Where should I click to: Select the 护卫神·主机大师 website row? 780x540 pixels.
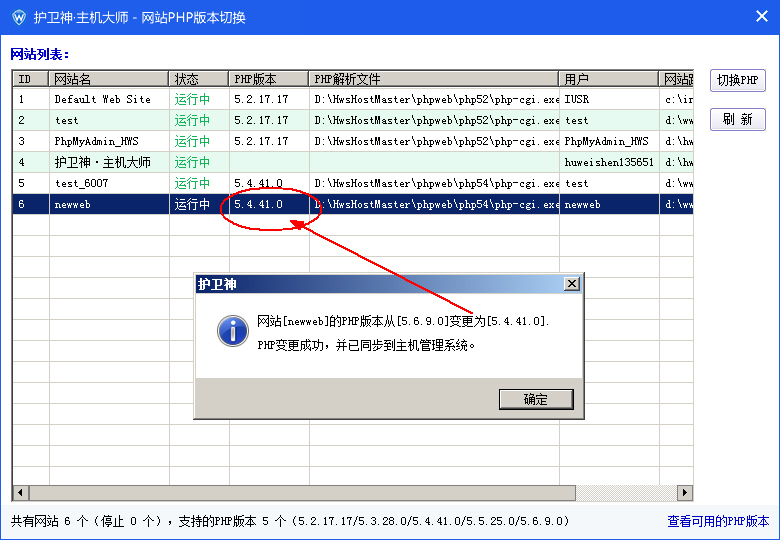[102, 162]
